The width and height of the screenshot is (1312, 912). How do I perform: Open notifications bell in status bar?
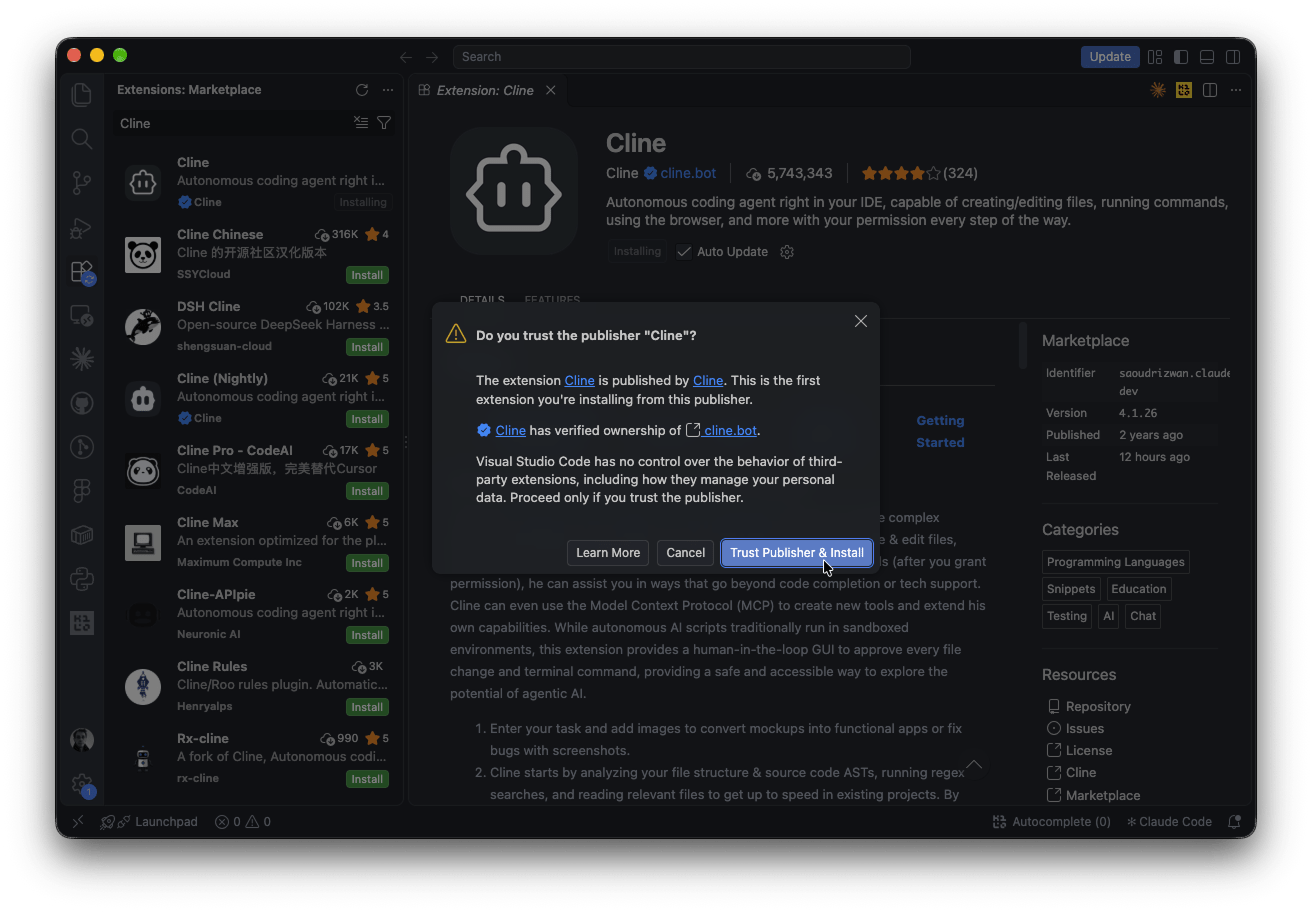tap(1236, 822)
